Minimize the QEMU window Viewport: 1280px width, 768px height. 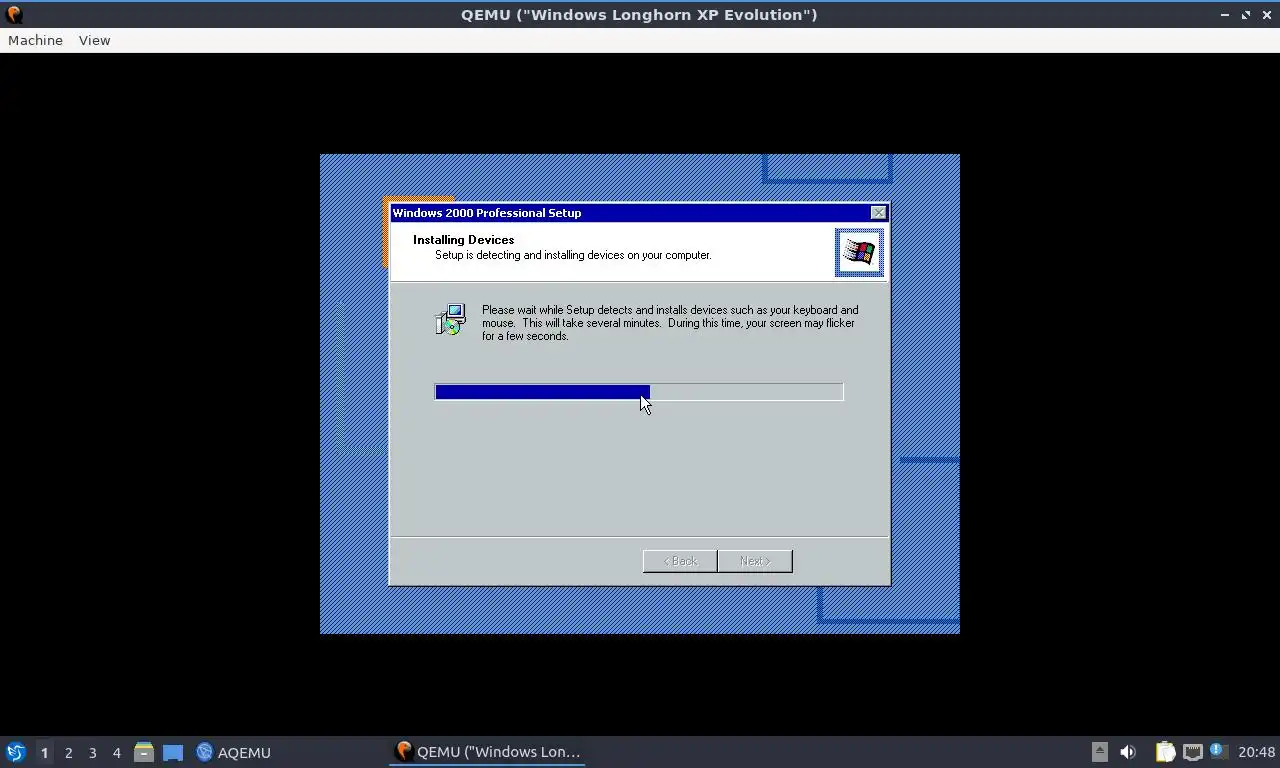coord(1225,15)
